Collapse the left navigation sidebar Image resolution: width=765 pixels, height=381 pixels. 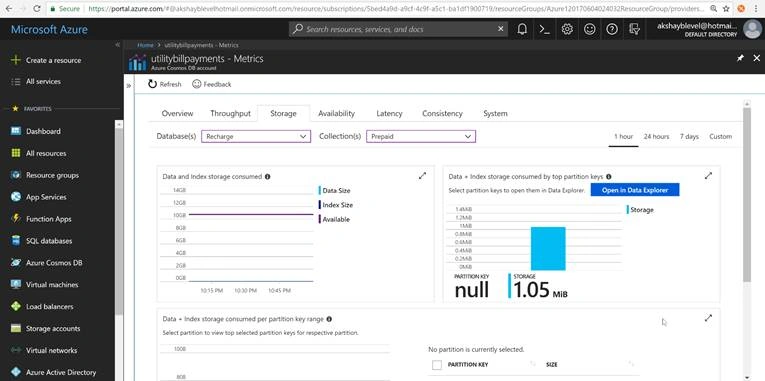click(x=118, y=44)
